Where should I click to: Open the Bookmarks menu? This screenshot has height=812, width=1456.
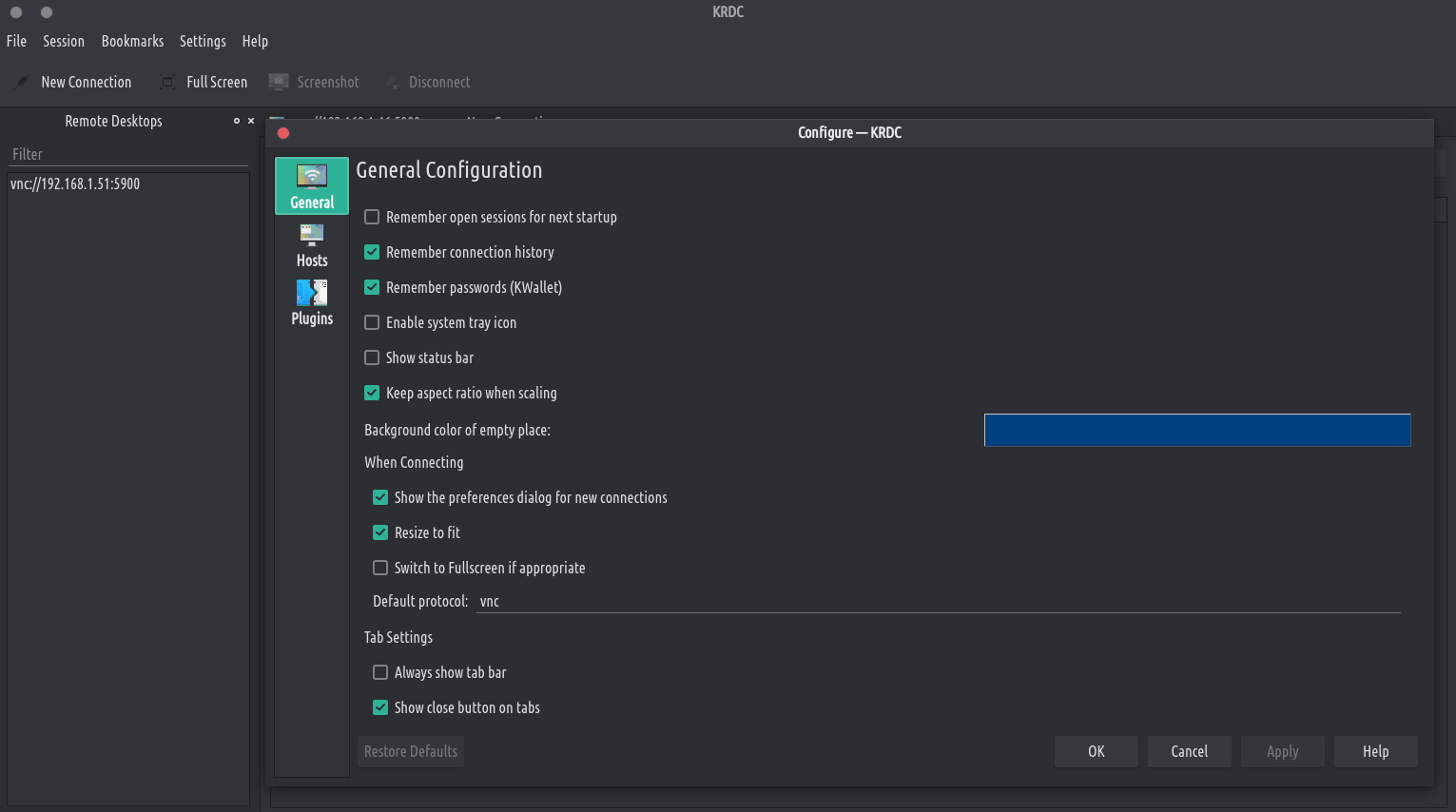[x=132, y=41]
